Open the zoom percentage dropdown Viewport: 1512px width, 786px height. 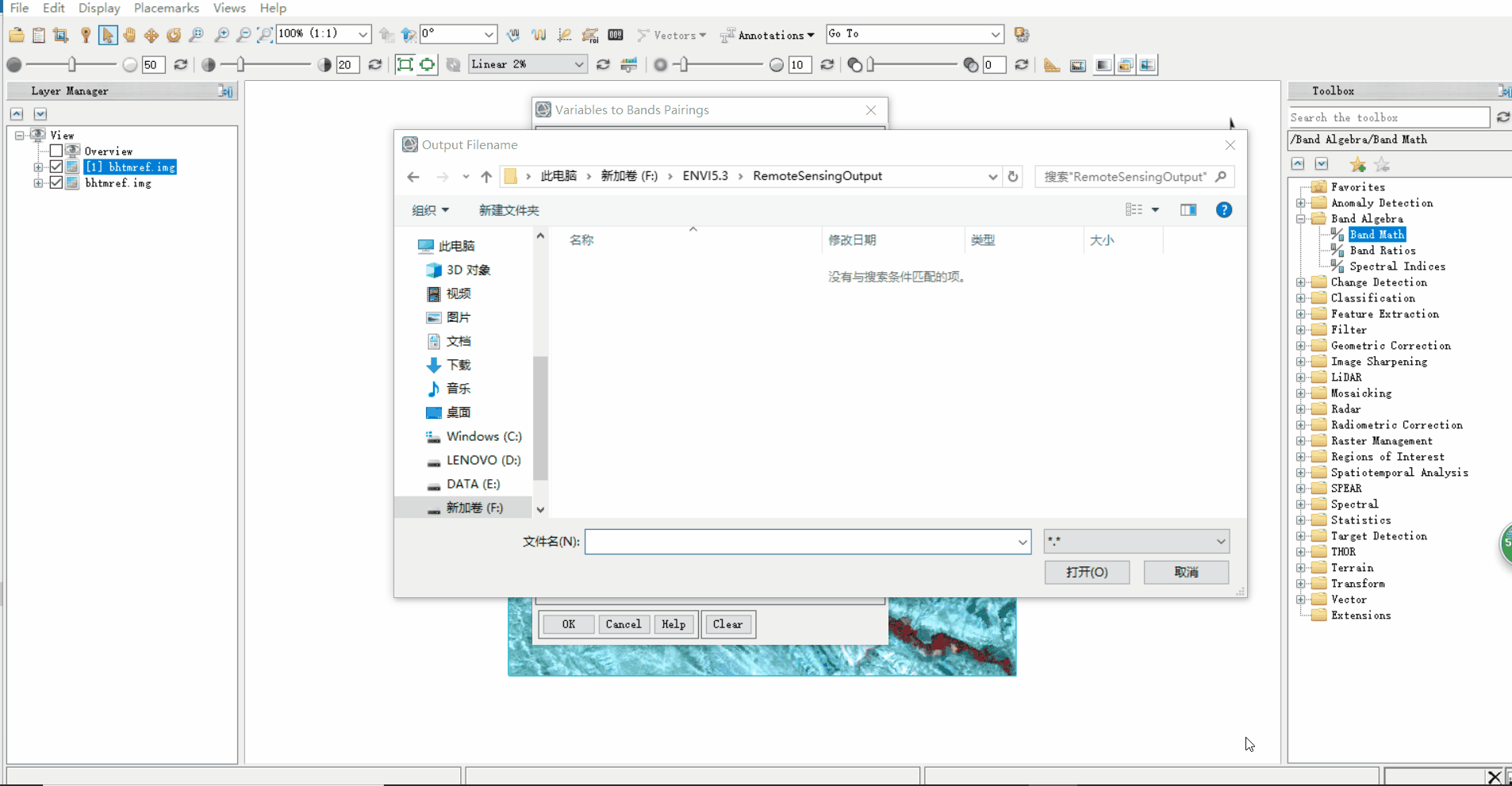[363, 34]
